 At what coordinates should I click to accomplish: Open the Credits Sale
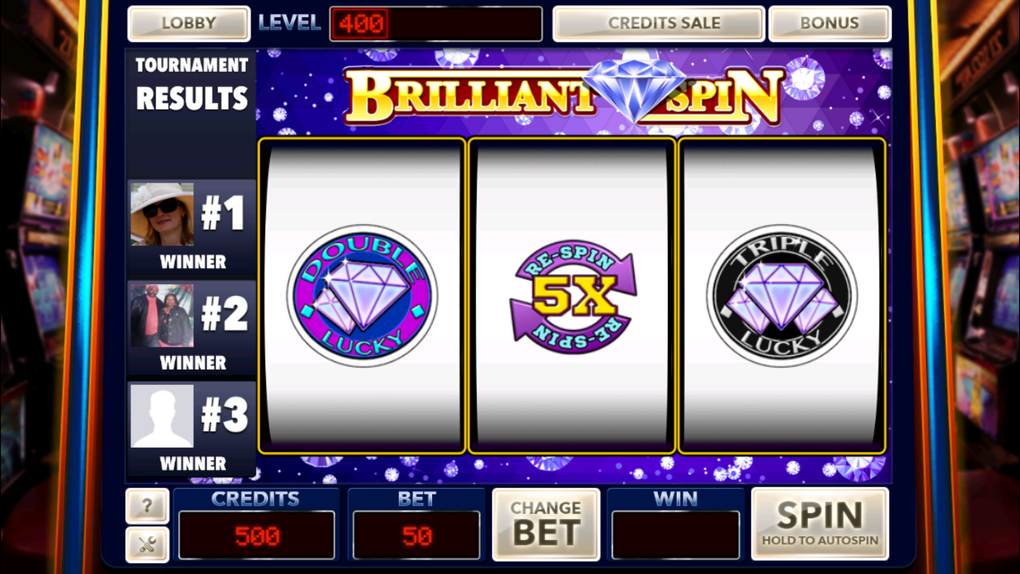(658, 23)
